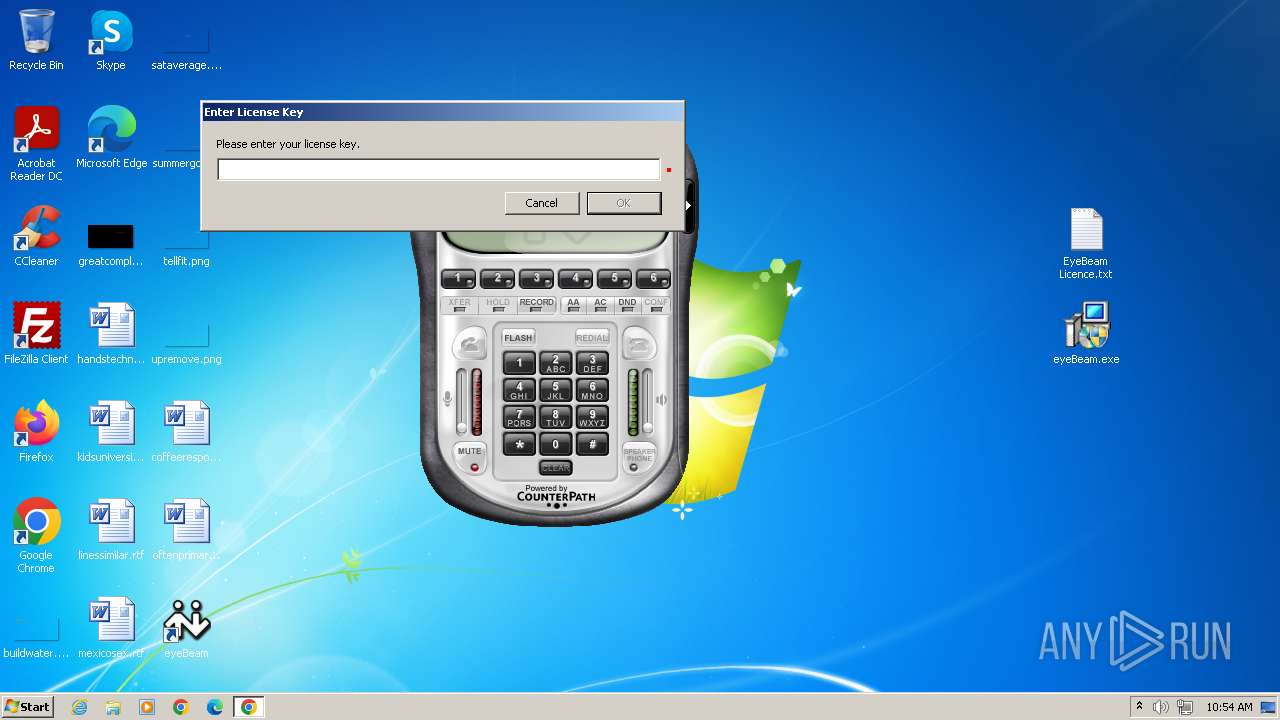Focus the license key text field

438,170
